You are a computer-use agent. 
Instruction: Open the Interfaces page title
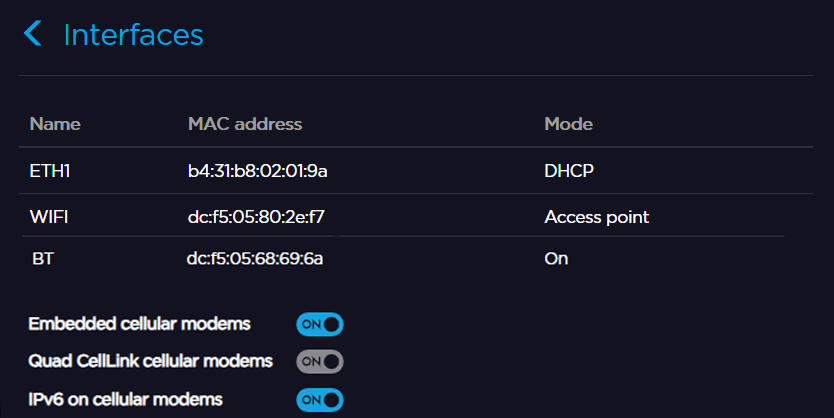point(133,35)
